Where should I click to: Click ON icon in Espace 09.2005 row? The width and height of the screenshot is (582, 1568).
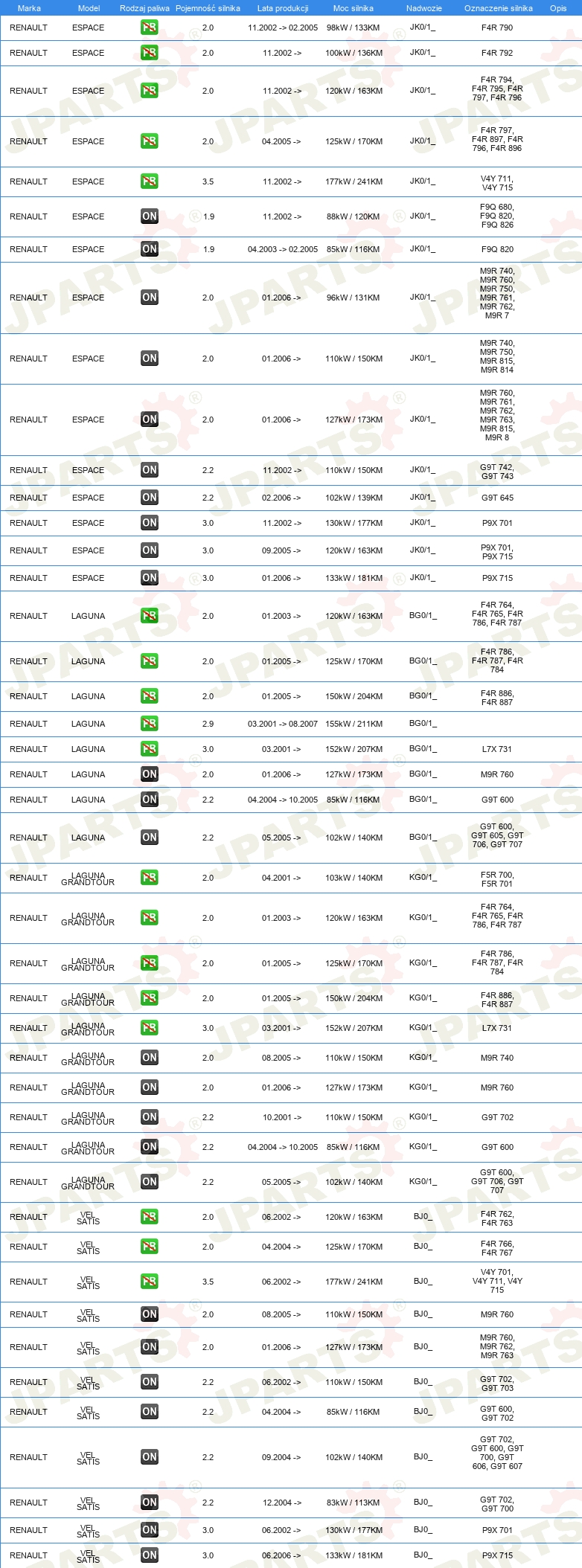click(x=150, y=550)
